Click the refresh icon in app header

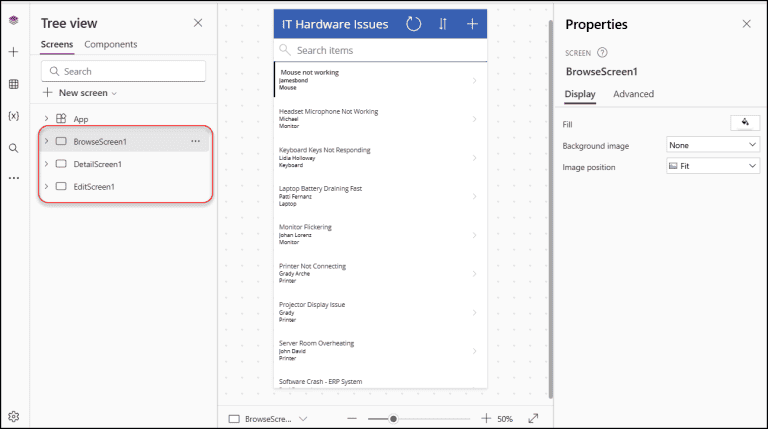413,24
